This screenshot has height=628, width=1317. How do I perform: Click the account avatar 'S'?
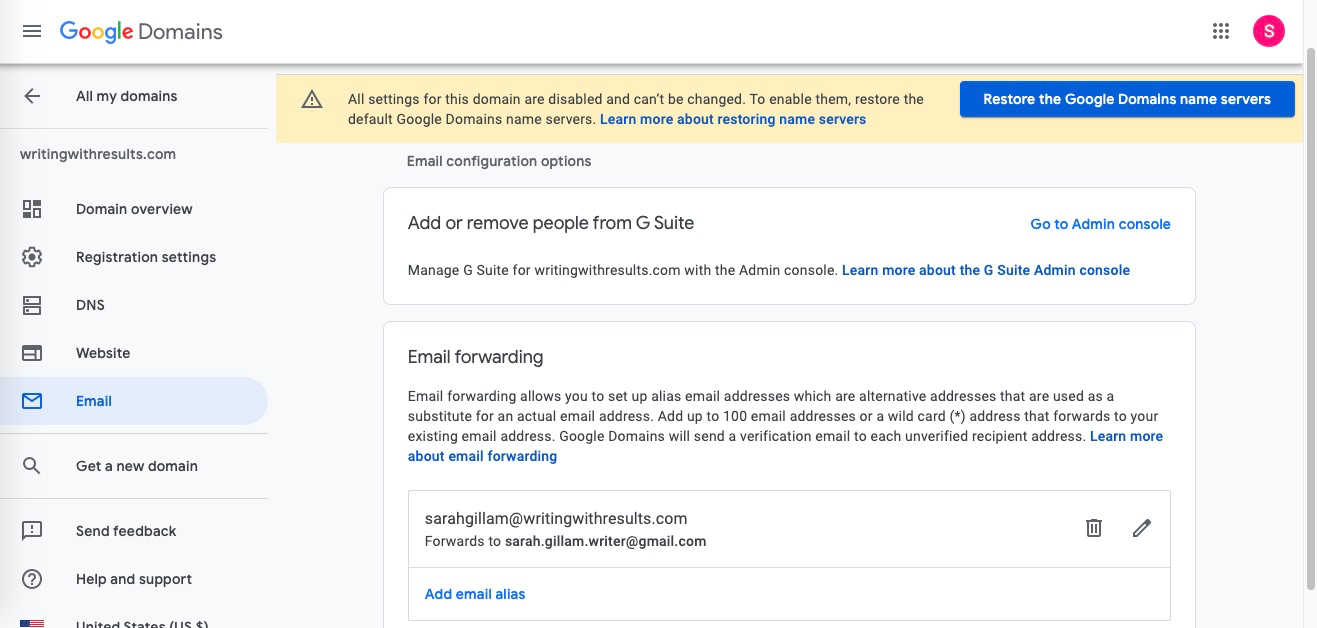(1268, 31)
